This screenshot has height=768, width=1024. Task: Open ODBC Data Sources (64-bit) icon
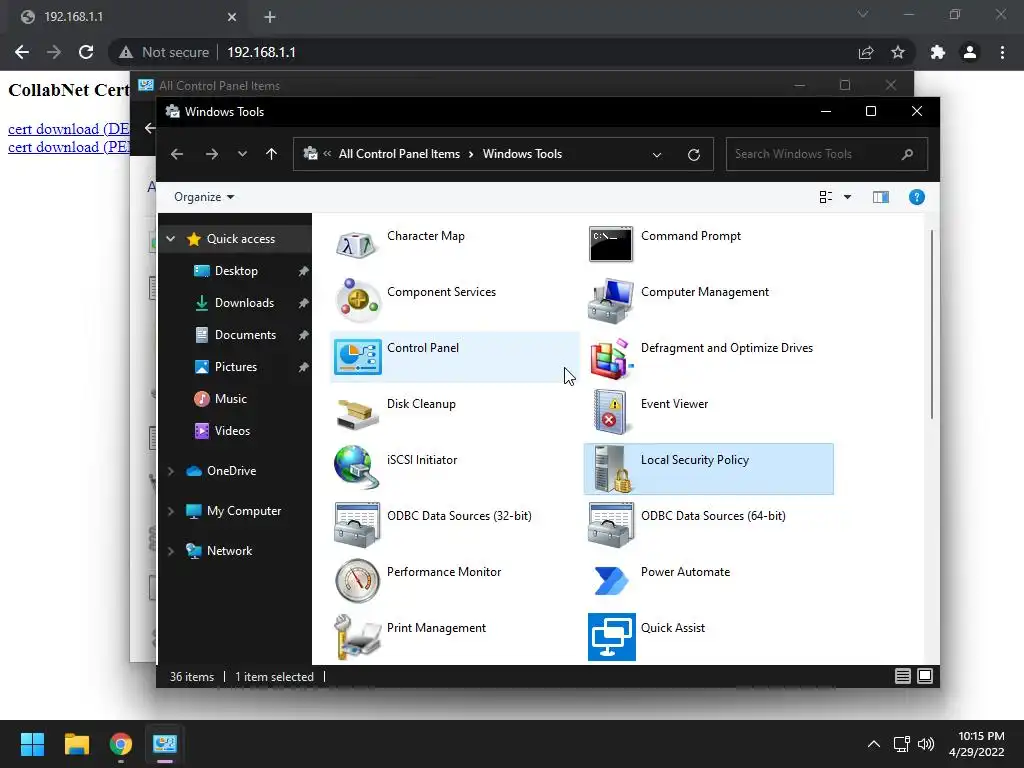pos(611,524)
